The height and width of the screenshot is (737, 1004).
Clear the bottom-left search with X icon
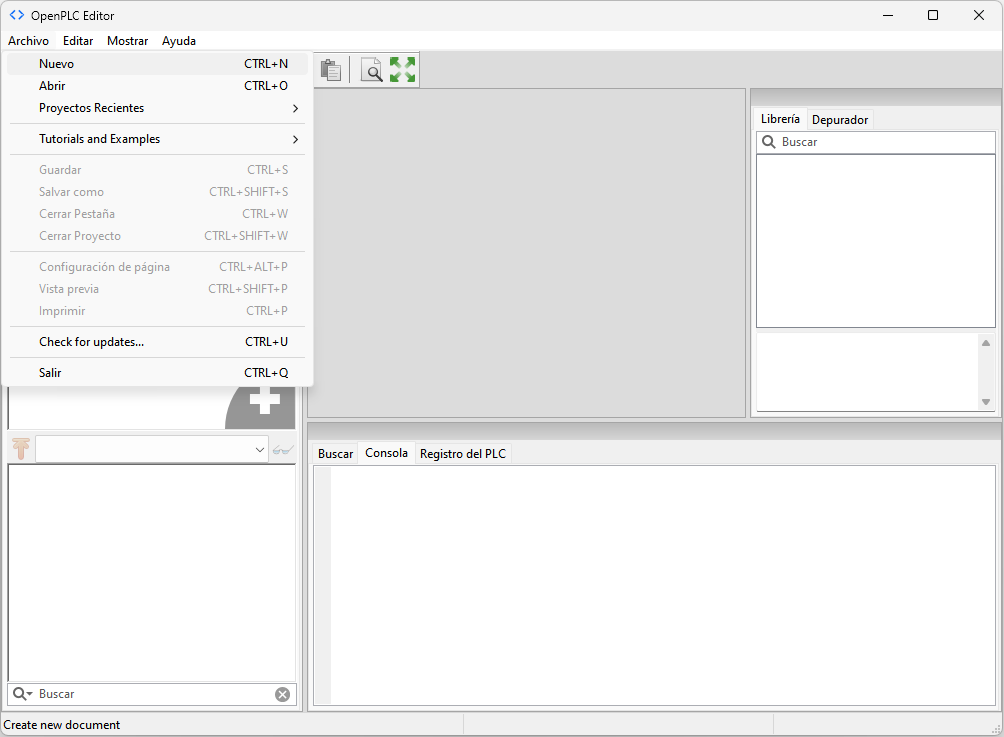[x=282, y=694]
